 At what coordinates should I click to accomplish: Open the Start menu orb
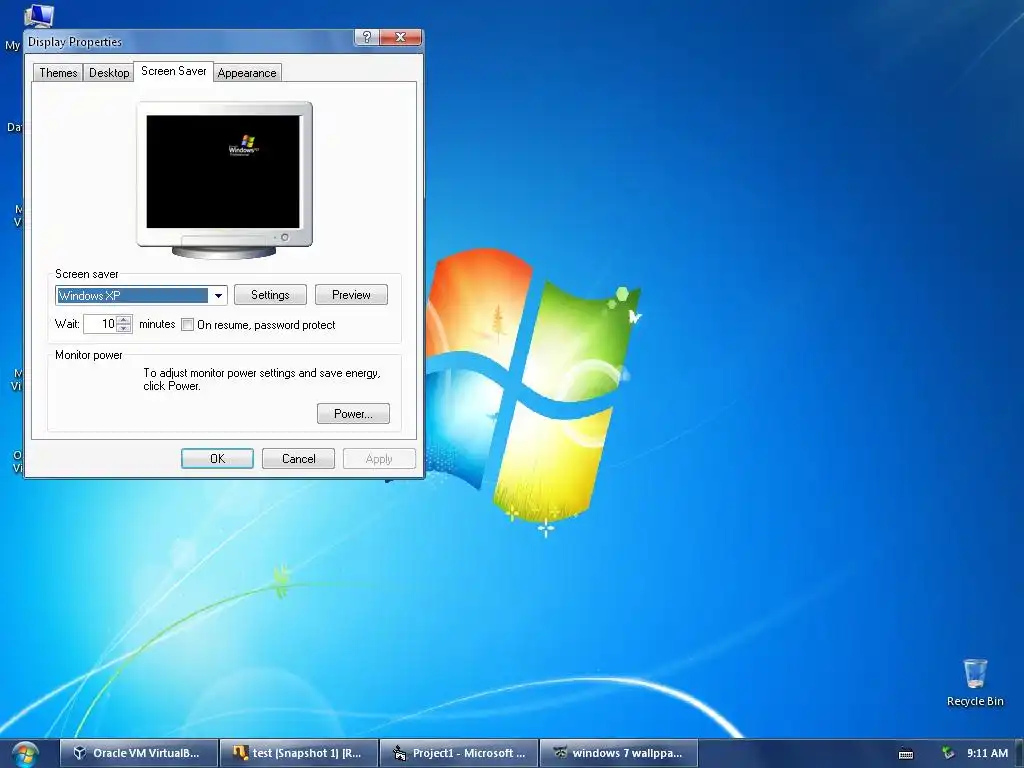click(25, 754)
